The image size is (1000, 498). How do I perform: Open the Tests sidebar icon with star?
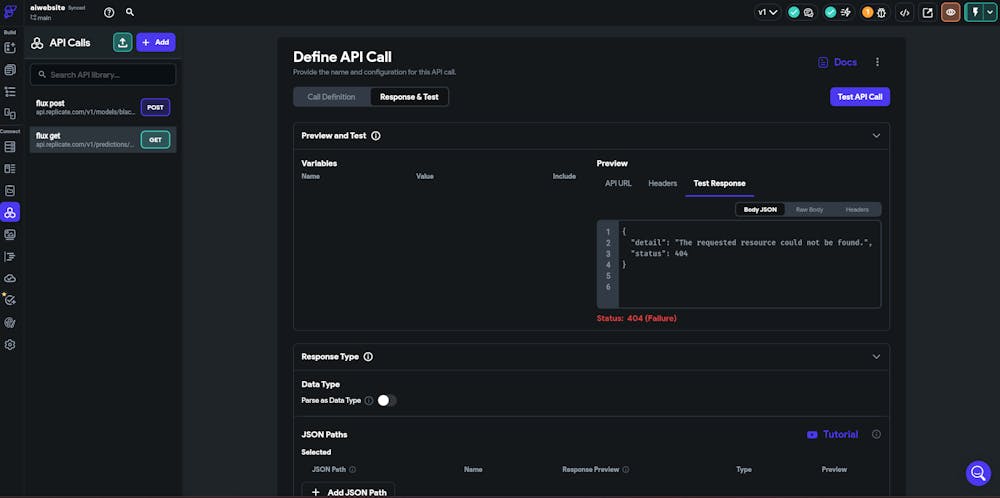click(x=10, y=300)
